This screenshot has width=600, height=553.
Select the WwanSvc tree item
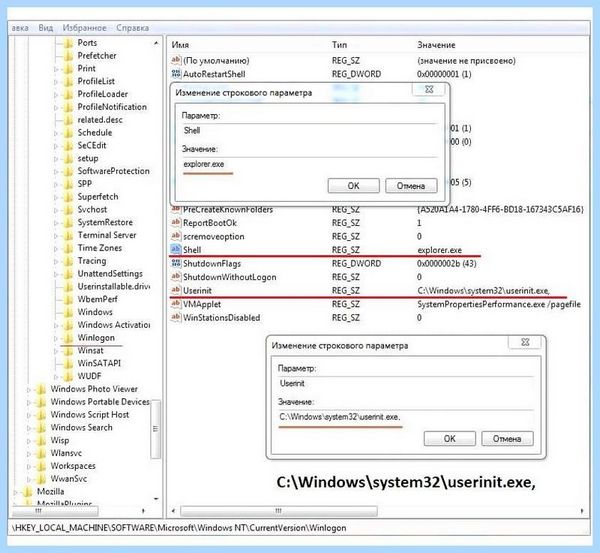pyautogui.click(x=68, y=479)
